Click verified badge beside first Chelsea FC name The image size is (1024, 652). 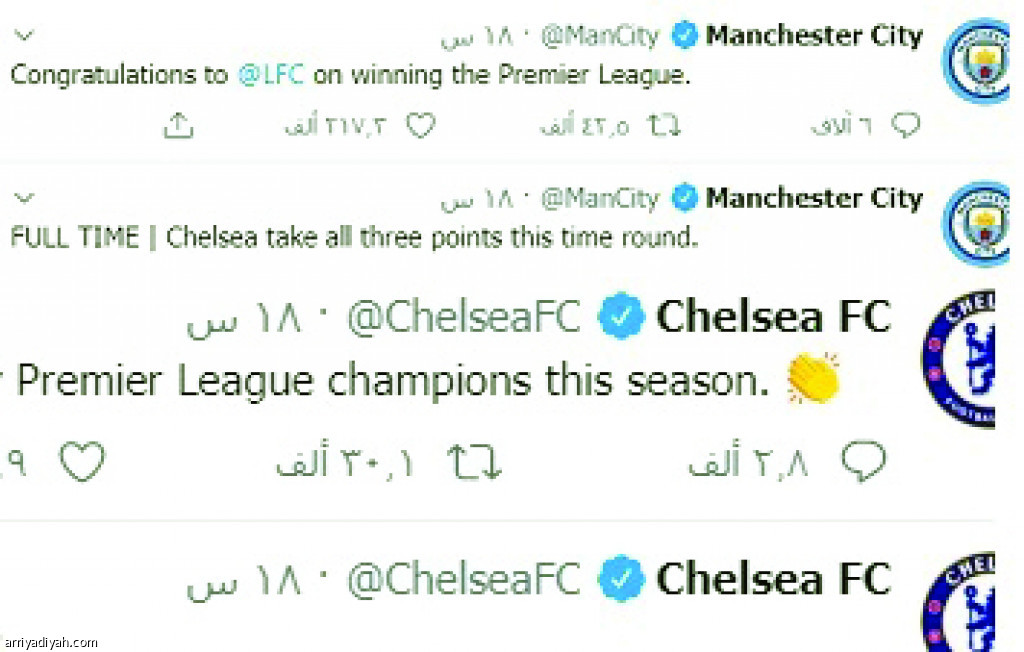tap(621, 316)
